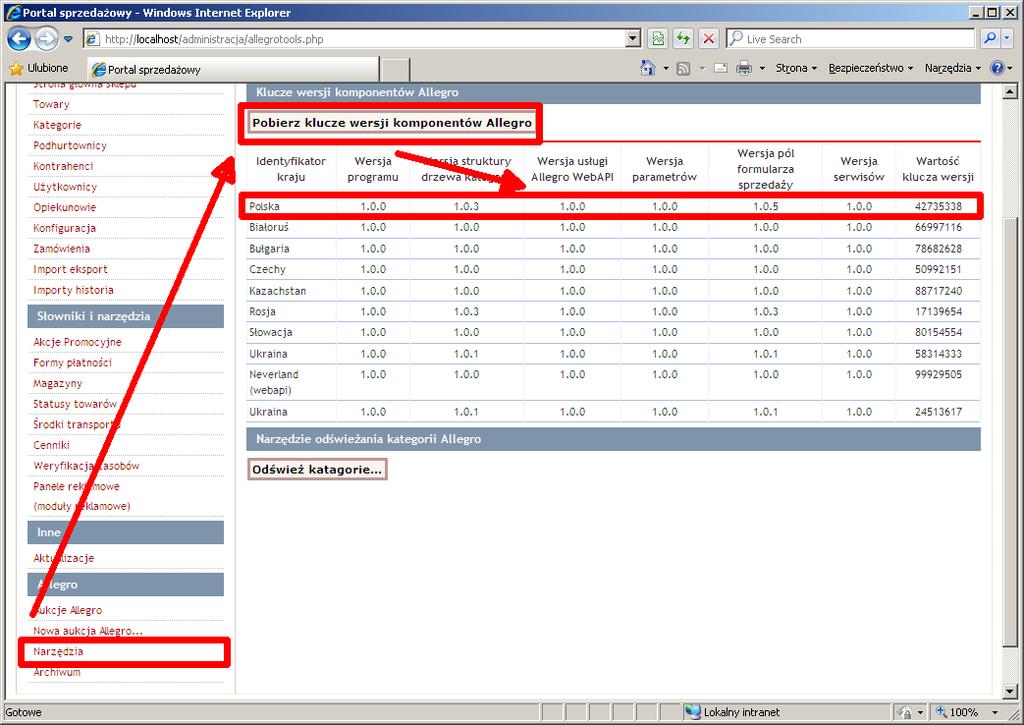This screenshot has width=1024, height=725.
Task: Open the Importy historia sidebar link
Action: pos(73,290)
